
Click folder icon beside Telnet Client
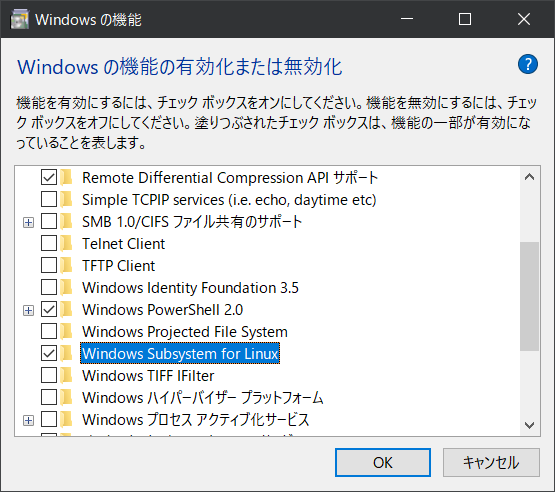point(66,244)
